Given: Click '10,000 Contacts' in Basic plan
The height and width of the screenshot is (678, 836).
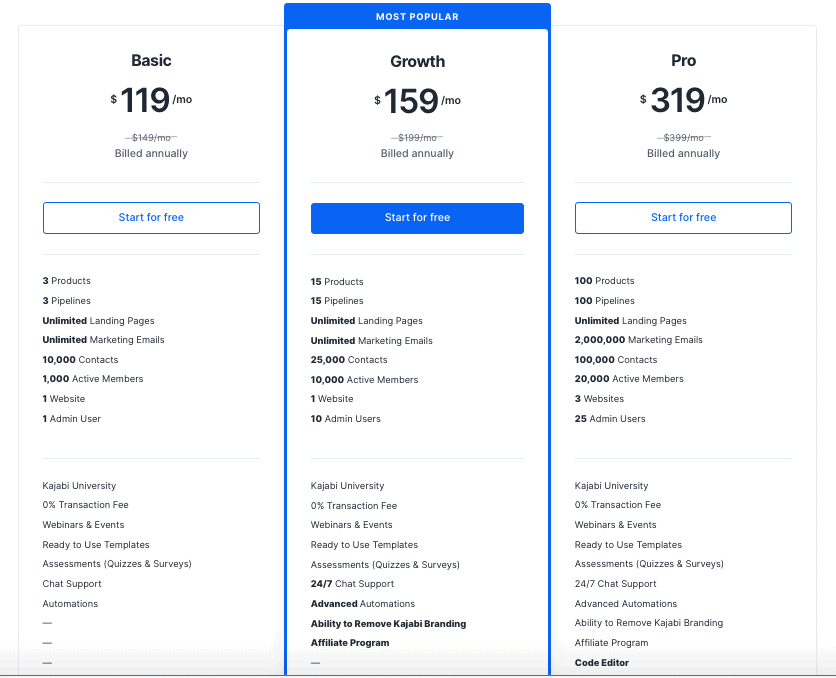Looking at the screenshot, I should (81, 360).
